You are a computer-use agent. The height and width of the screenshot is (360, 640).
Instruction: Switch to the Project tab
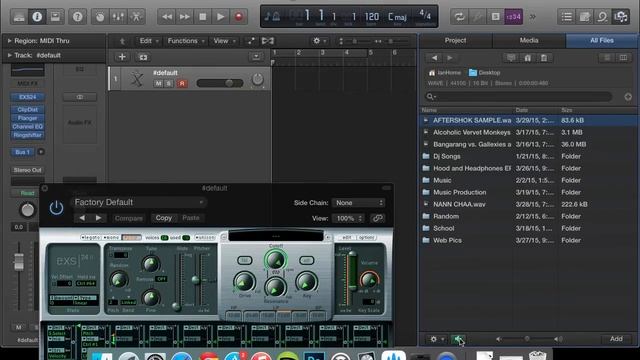tap(455, 40)
